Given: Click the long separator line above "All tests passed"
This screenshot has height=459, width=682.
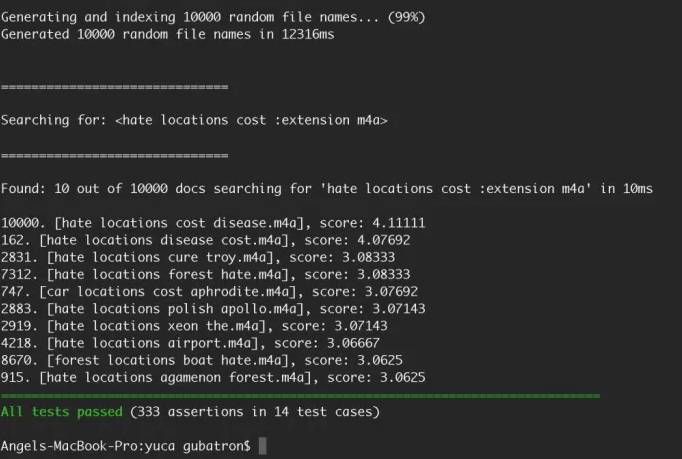Looking at the screenshot, I should click(300, 395).
